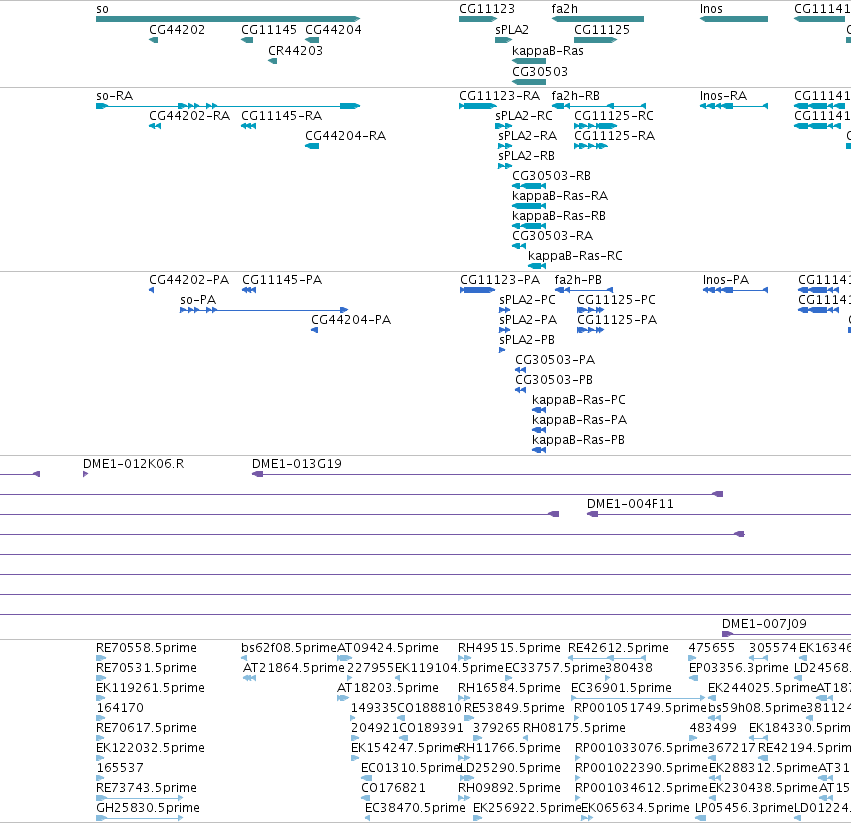This screenshot has width=851, height=823.
Task: Click the CG11145-PA protein label
Action: (282, 280)
